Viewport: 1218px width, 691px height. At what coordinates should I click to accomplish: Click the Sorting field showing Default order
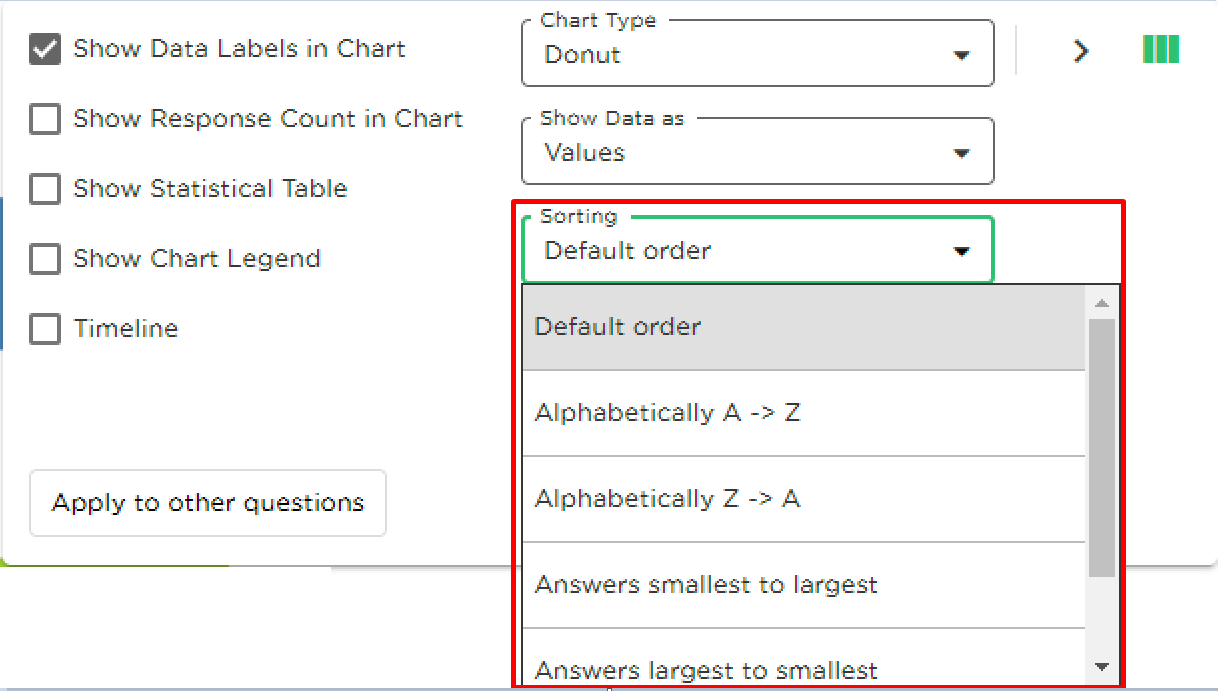click(x=758, y=250)
